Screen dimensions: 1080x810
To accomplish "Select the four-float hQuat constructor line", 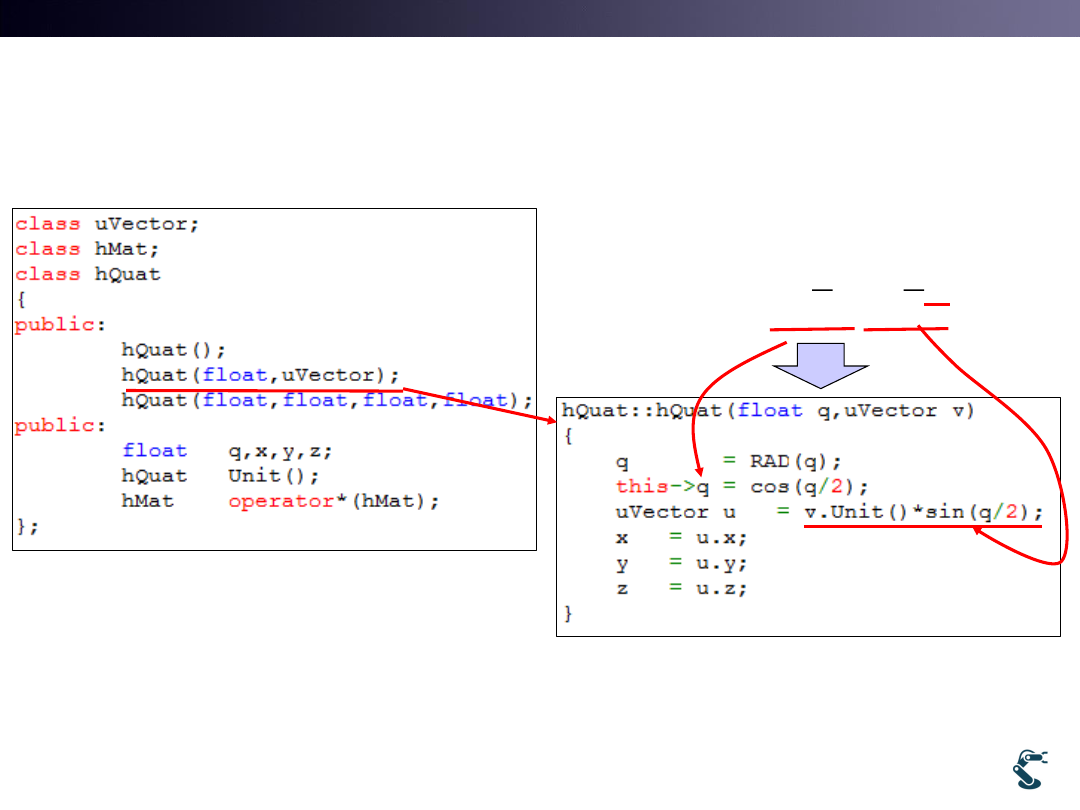I will [x=327, y=400].
